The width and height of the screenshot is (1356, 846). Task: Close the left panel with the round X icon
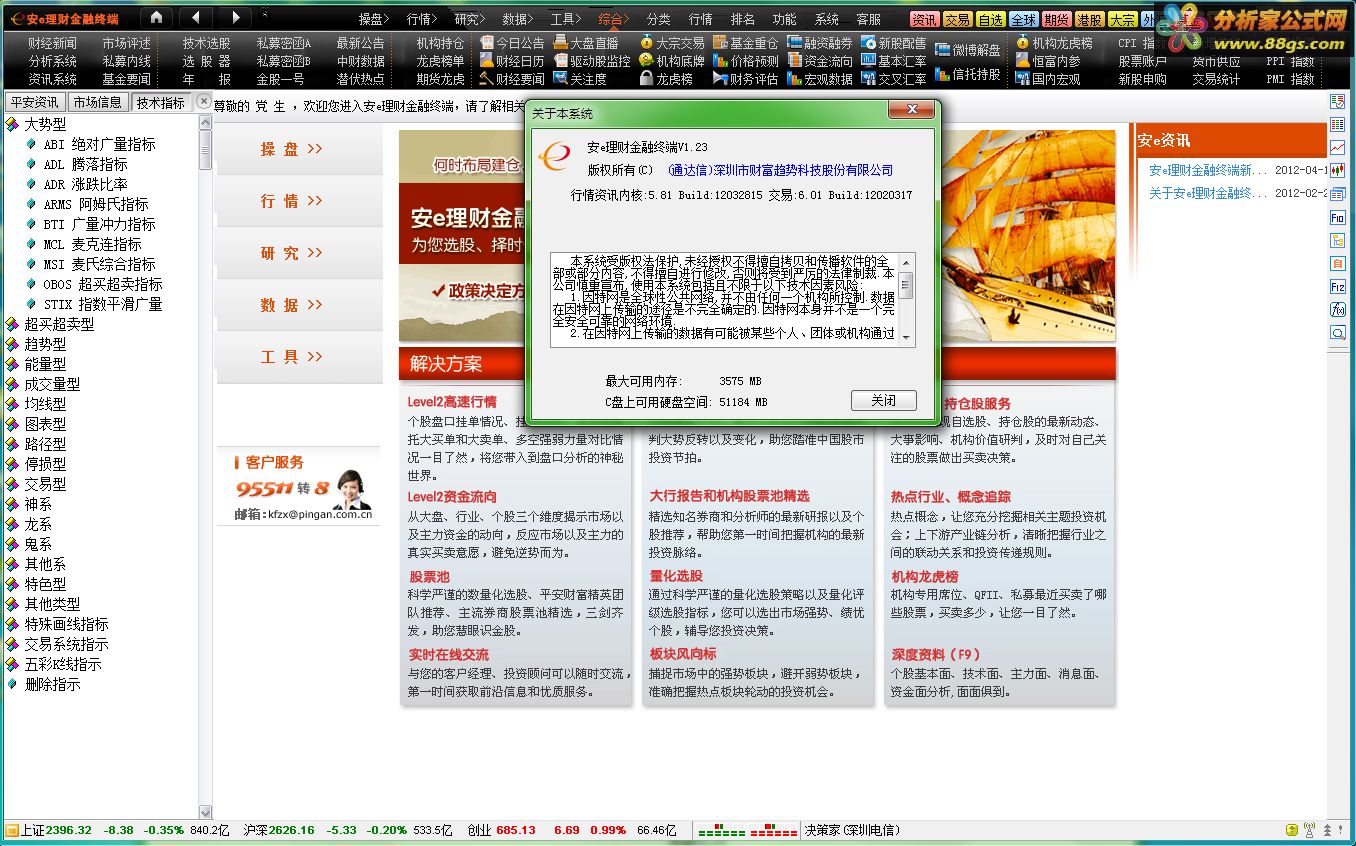point(204,101)
